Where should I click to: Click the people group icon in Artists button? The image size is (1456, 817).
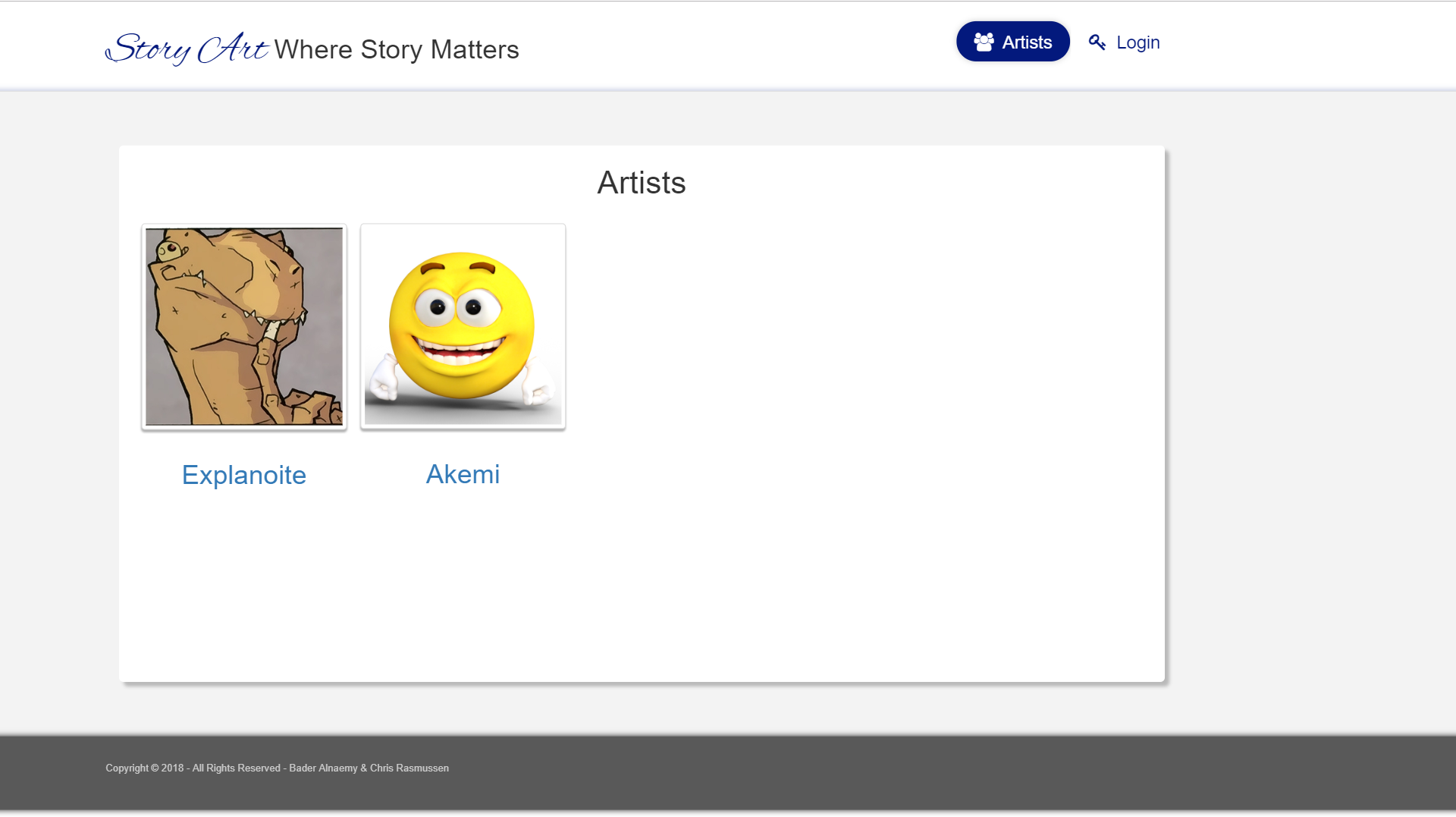[x=984, y=42]
